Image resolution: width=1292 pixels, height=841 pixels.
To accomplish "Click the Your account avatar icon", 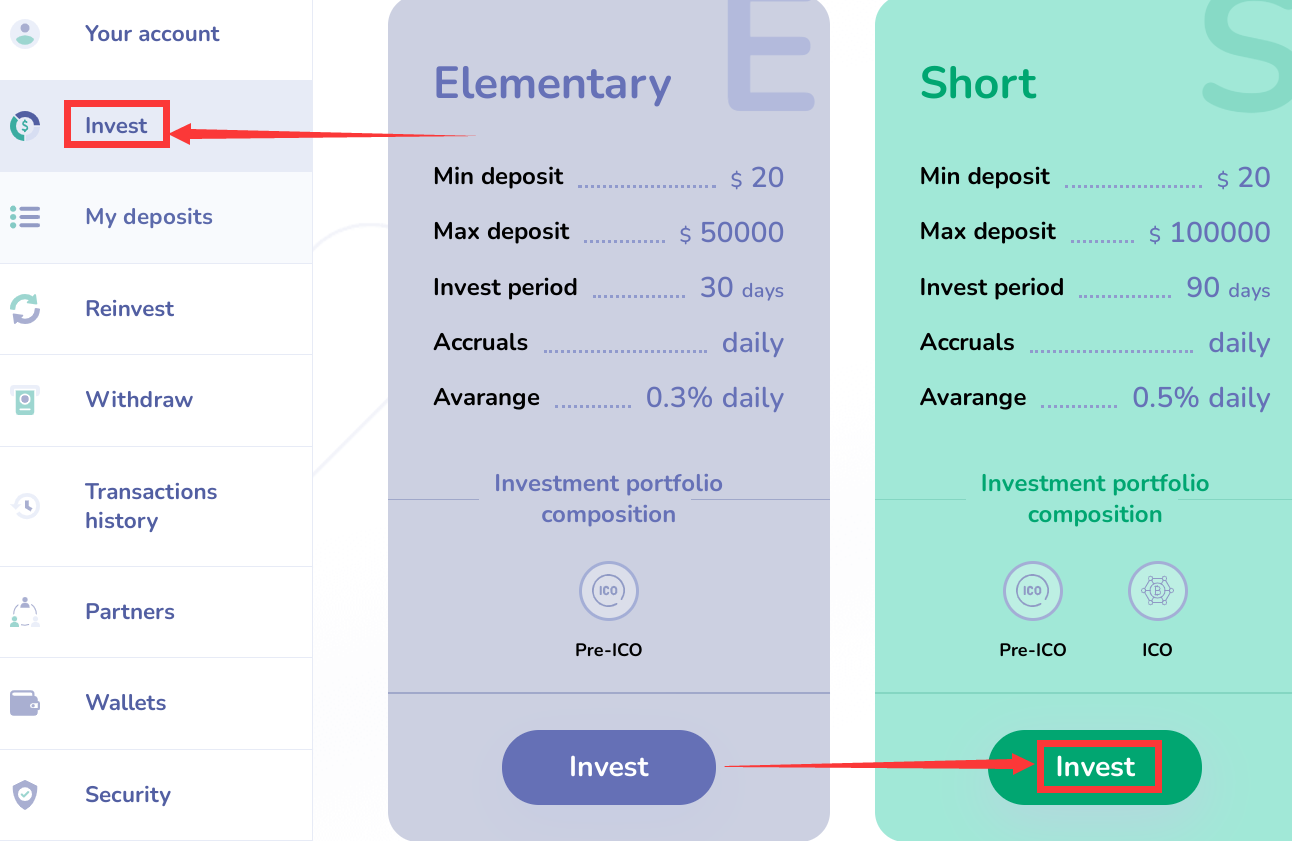I will coord(25,33).
